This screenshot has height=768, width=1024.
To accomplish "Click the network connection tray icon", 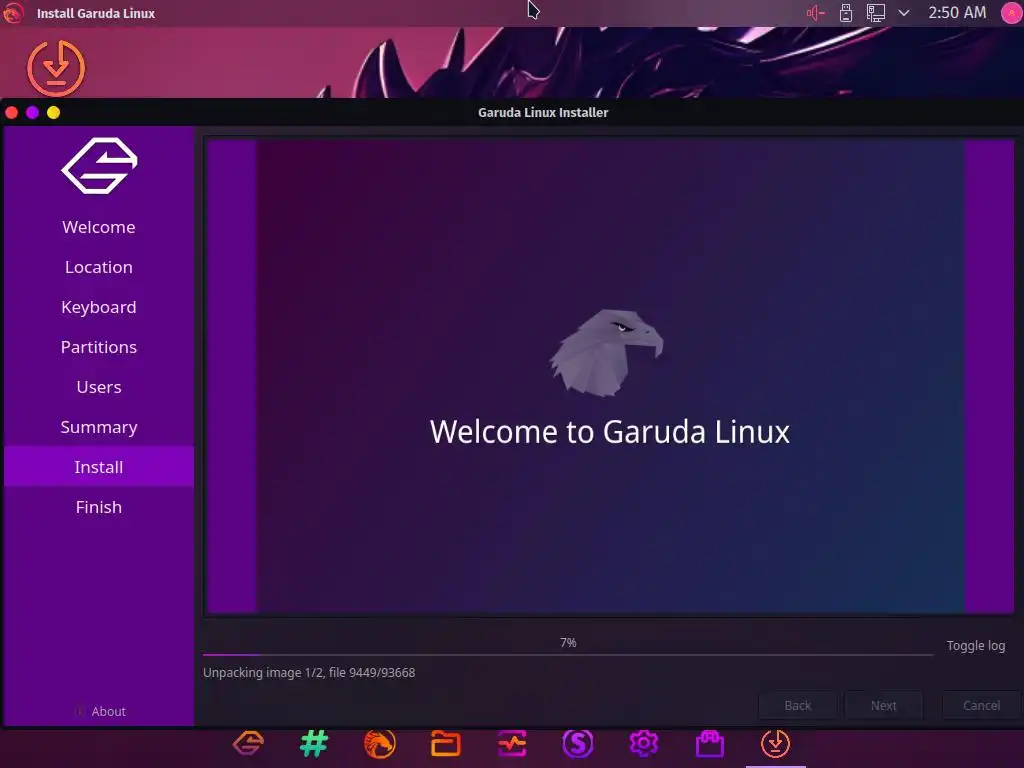I will tap(876, 13).
